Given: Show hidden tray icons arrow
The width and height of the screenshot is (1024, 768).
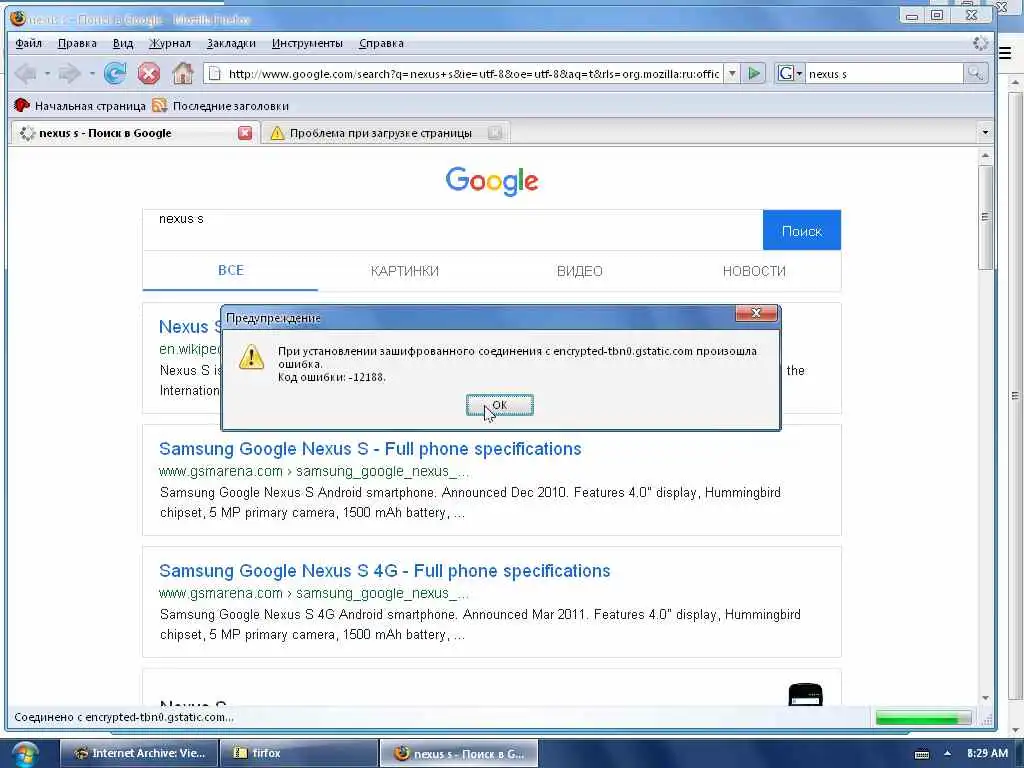Looking at the screenshot, I should (x=947, y=753).
